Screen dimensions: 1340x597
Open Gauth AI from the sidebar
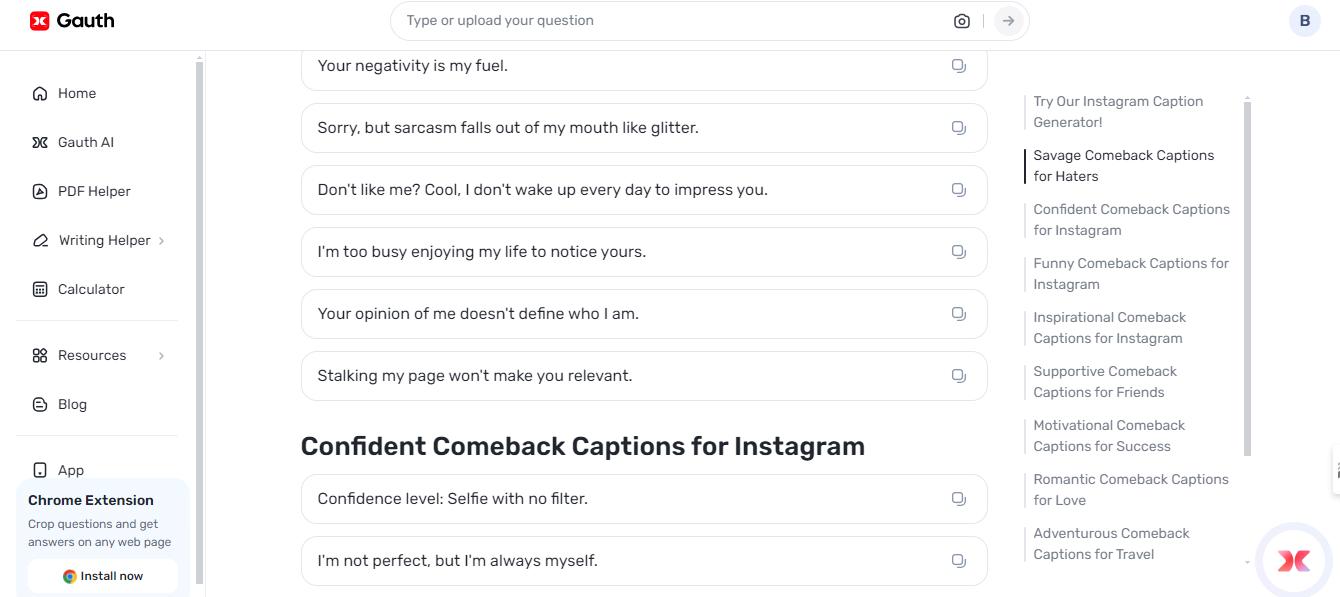[x=85, y=141]
